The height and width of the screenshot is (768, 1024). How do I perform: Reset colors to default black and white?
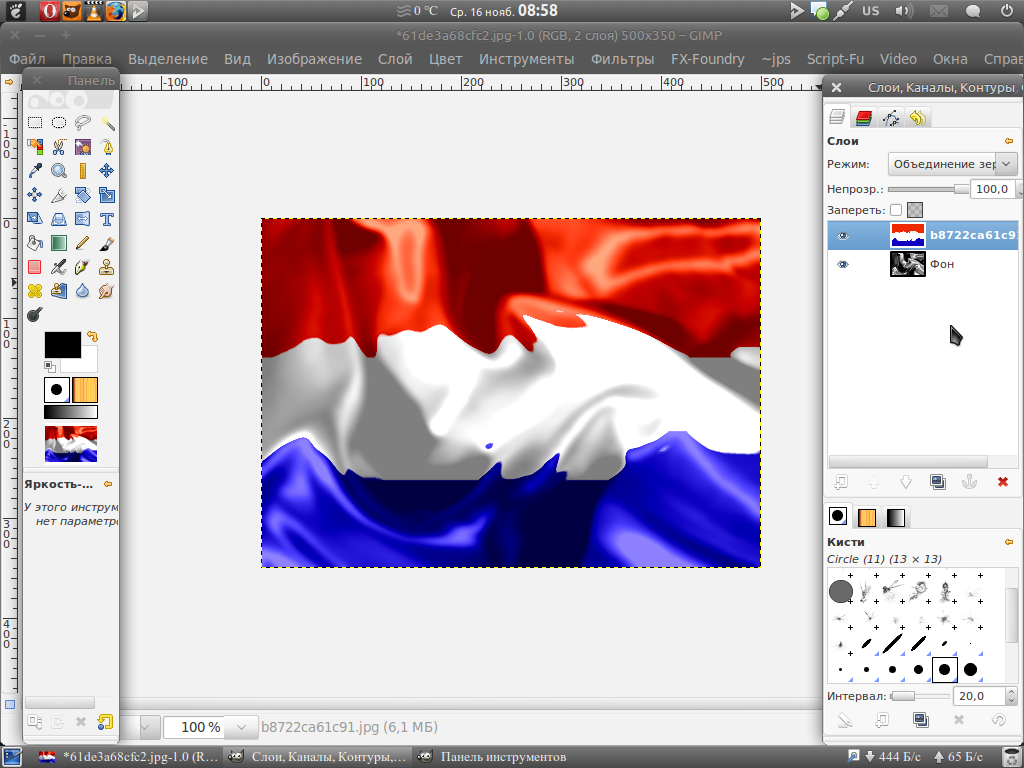[x=50, y=366]
